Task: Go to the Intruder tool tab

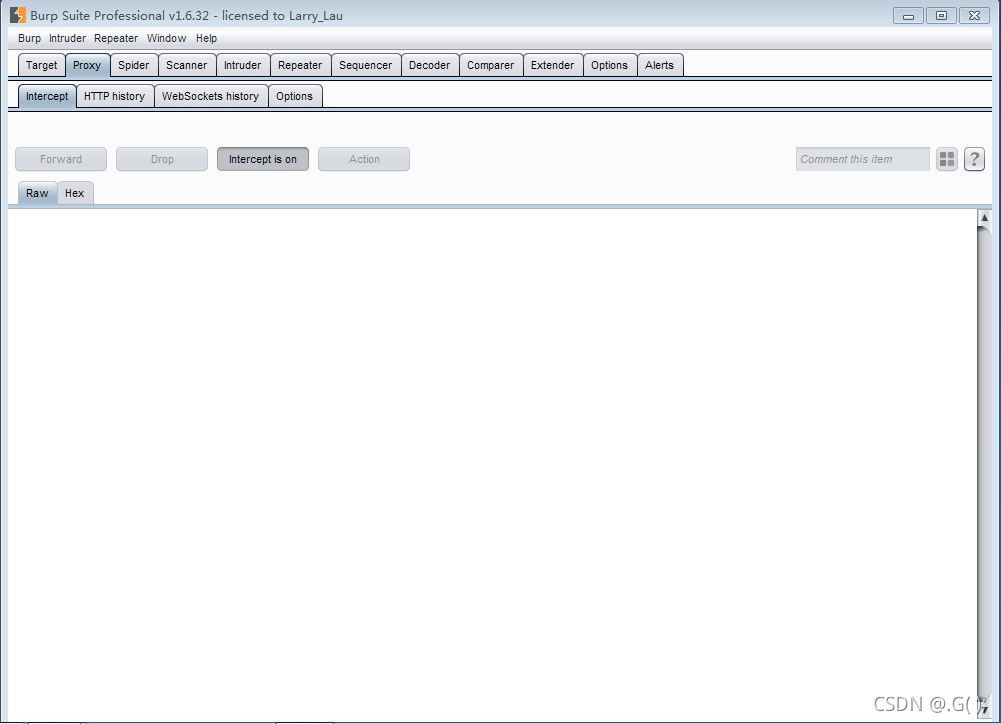Action: pos(242,65)
